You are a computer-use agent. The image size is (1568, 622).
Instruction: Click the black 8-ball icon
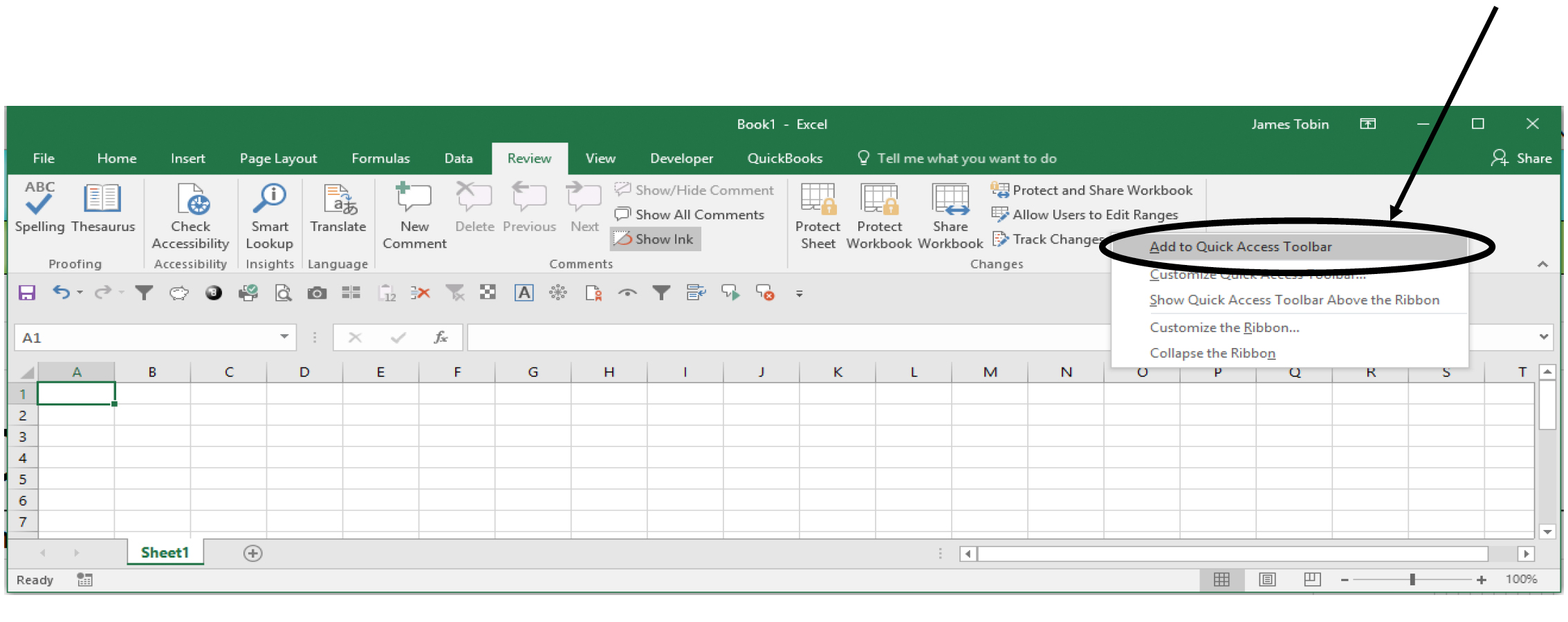pos(214,293)
